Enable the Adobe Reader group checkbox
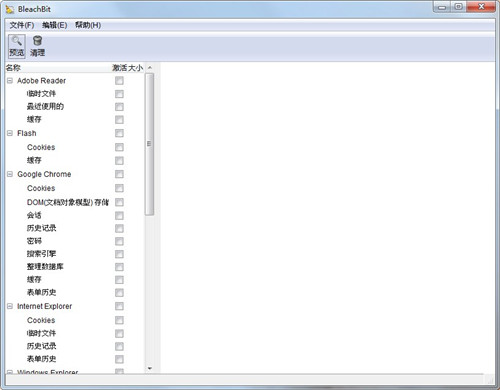The width and height of the screenshot is (500, 390). click(119, 81)
